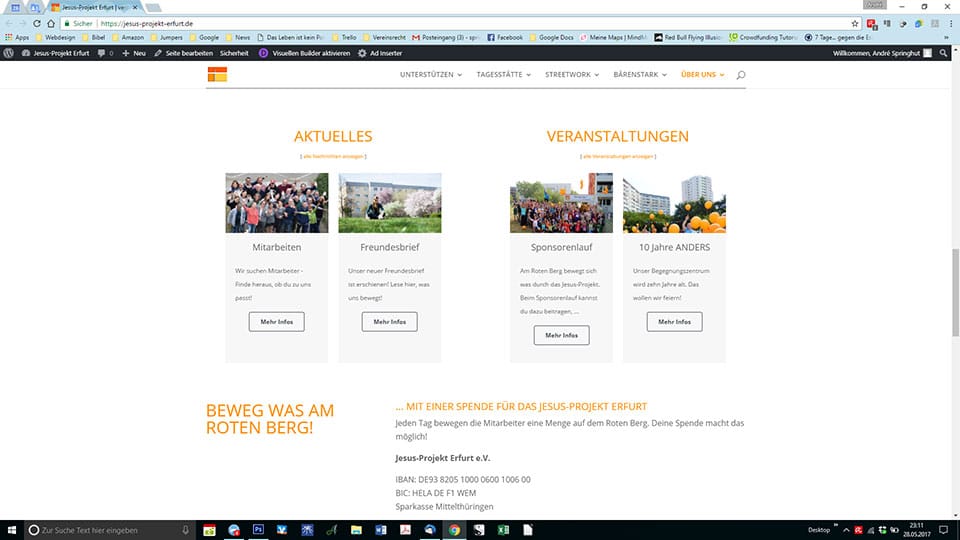Expand the UNTERSTÜTZEN navigation dropdown
Viewport: 960px width, 540px height.
431,75
